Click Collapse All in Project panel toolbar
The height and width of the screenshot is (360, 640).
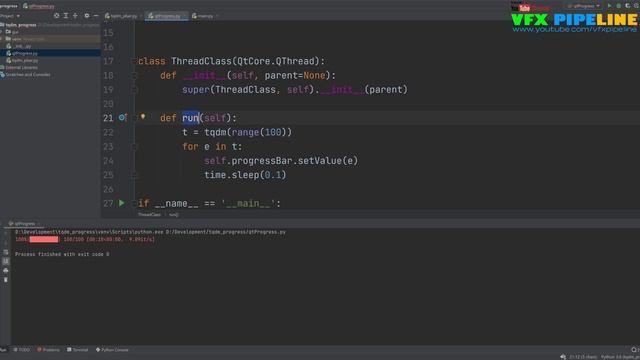point(75,16)
